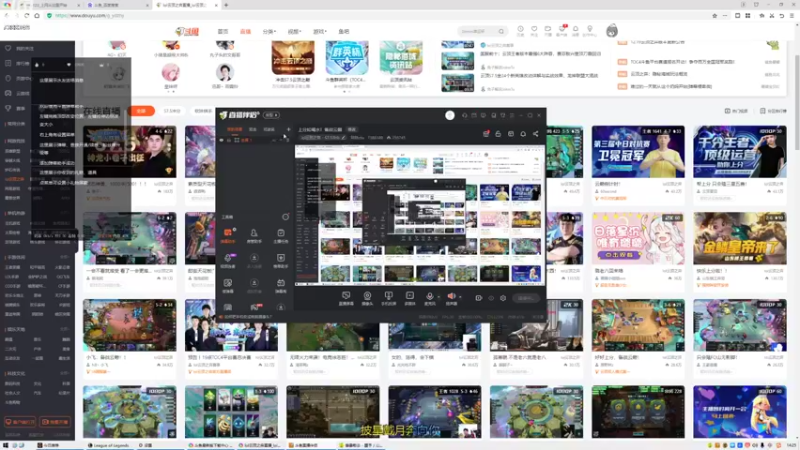The width and height of the screenshot is (800, 450).
Task: Edit stream title with pencil icon
Action: (343, 138)
